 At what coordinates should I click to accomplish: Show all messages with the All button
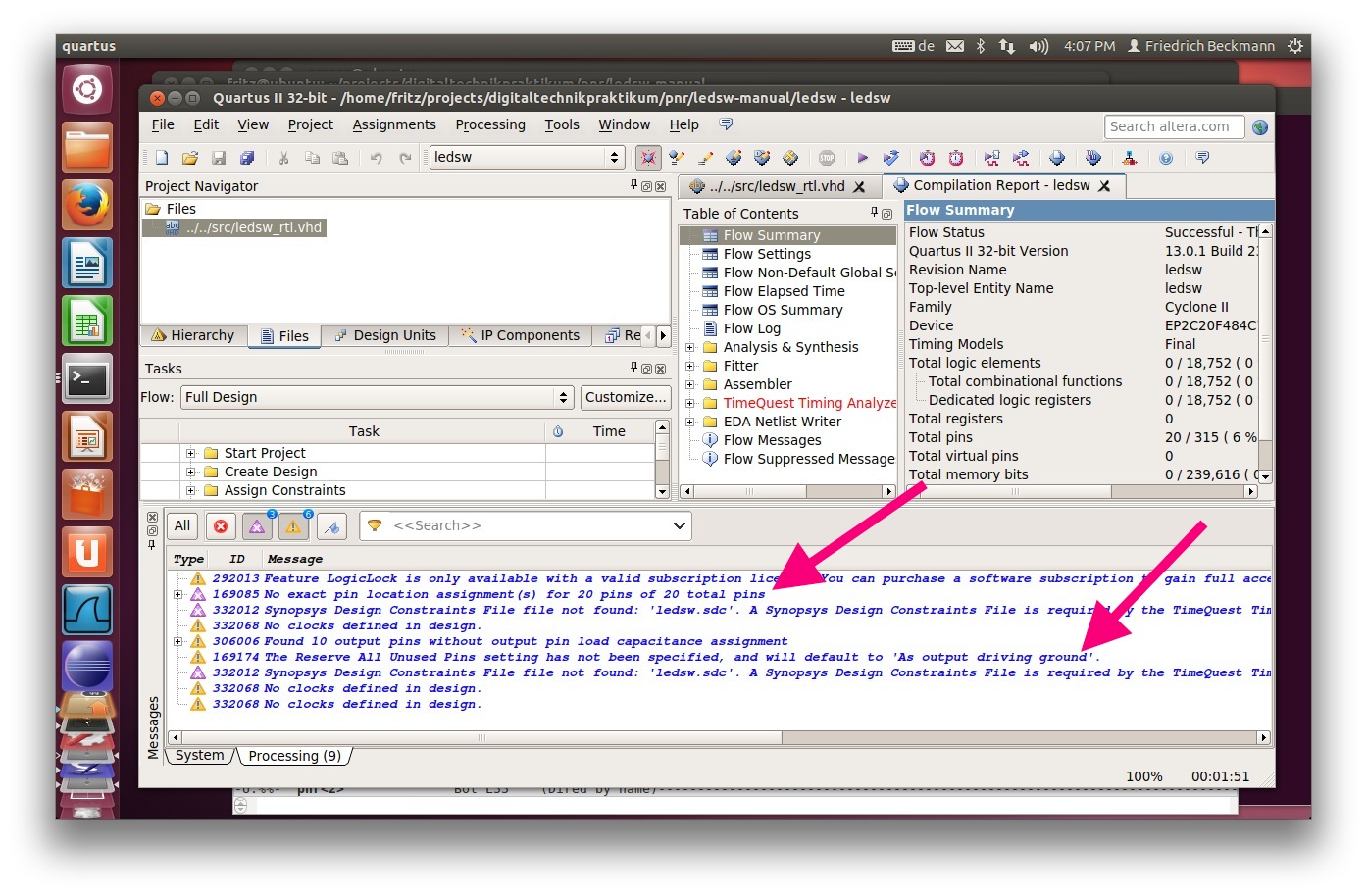(x=182, y=526)
